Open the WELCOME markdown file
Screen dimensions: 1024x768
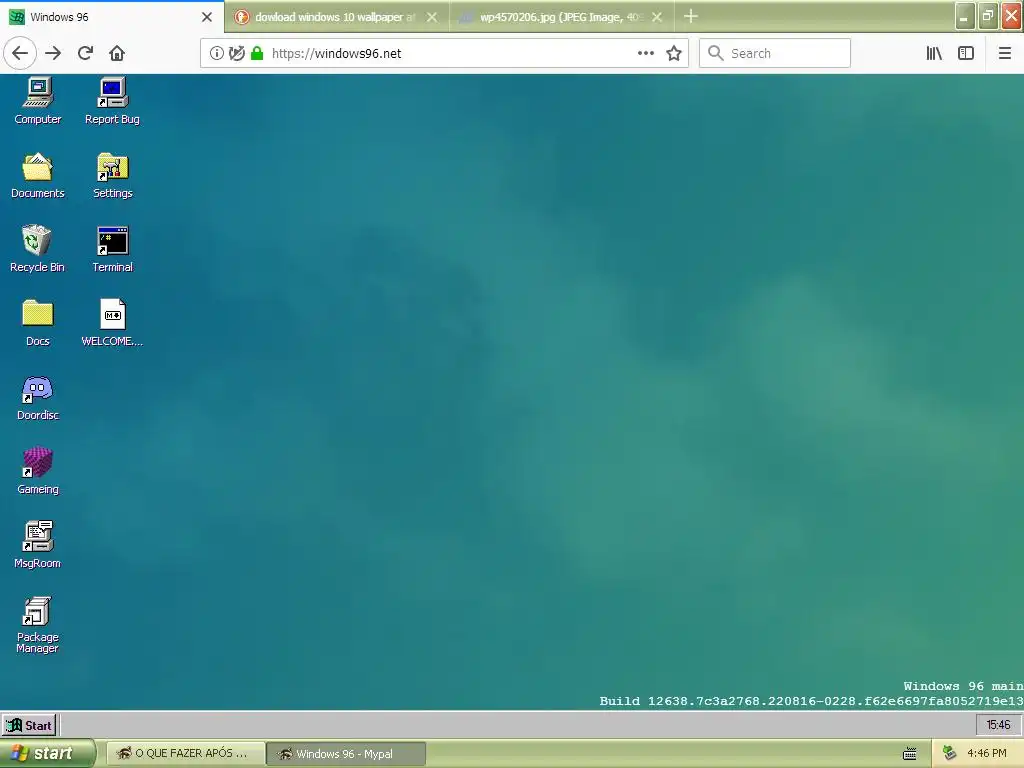[x=112, y=323]
